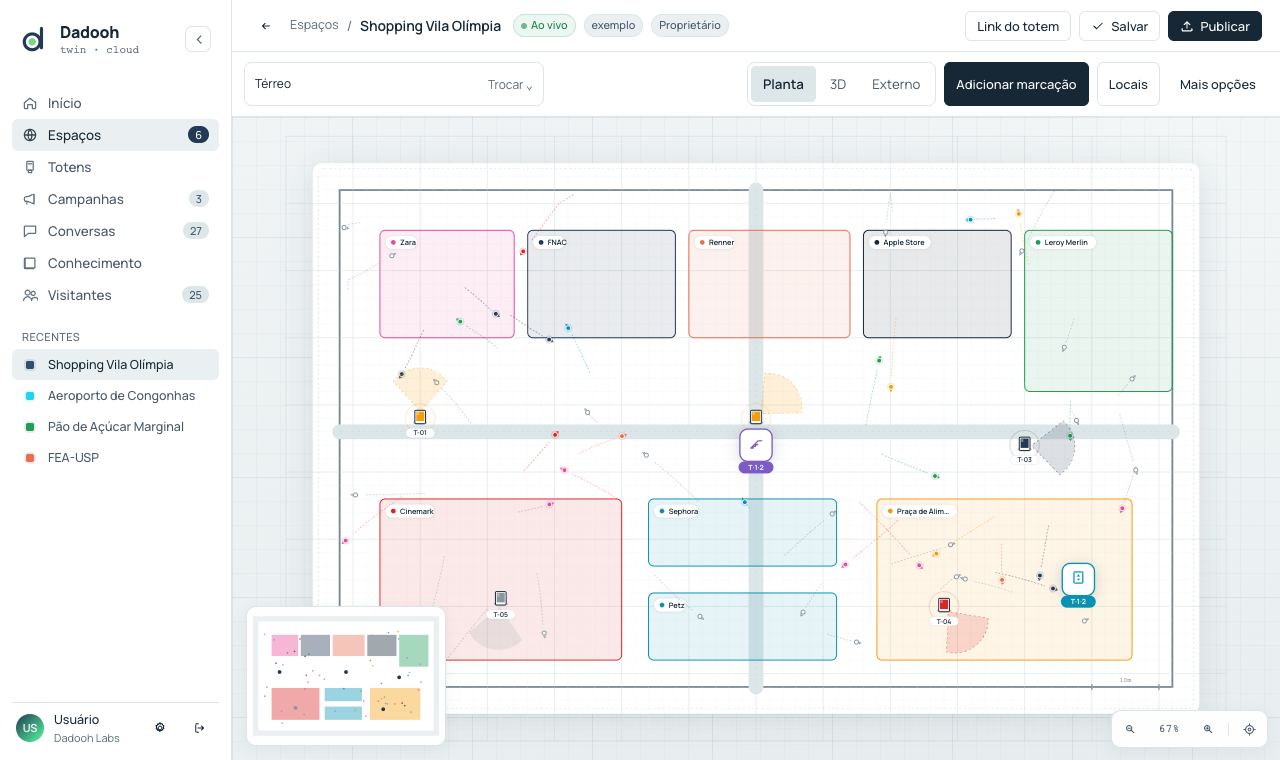Open the Início page
This screenshot has width=1280, height=760.
[115, 103]
